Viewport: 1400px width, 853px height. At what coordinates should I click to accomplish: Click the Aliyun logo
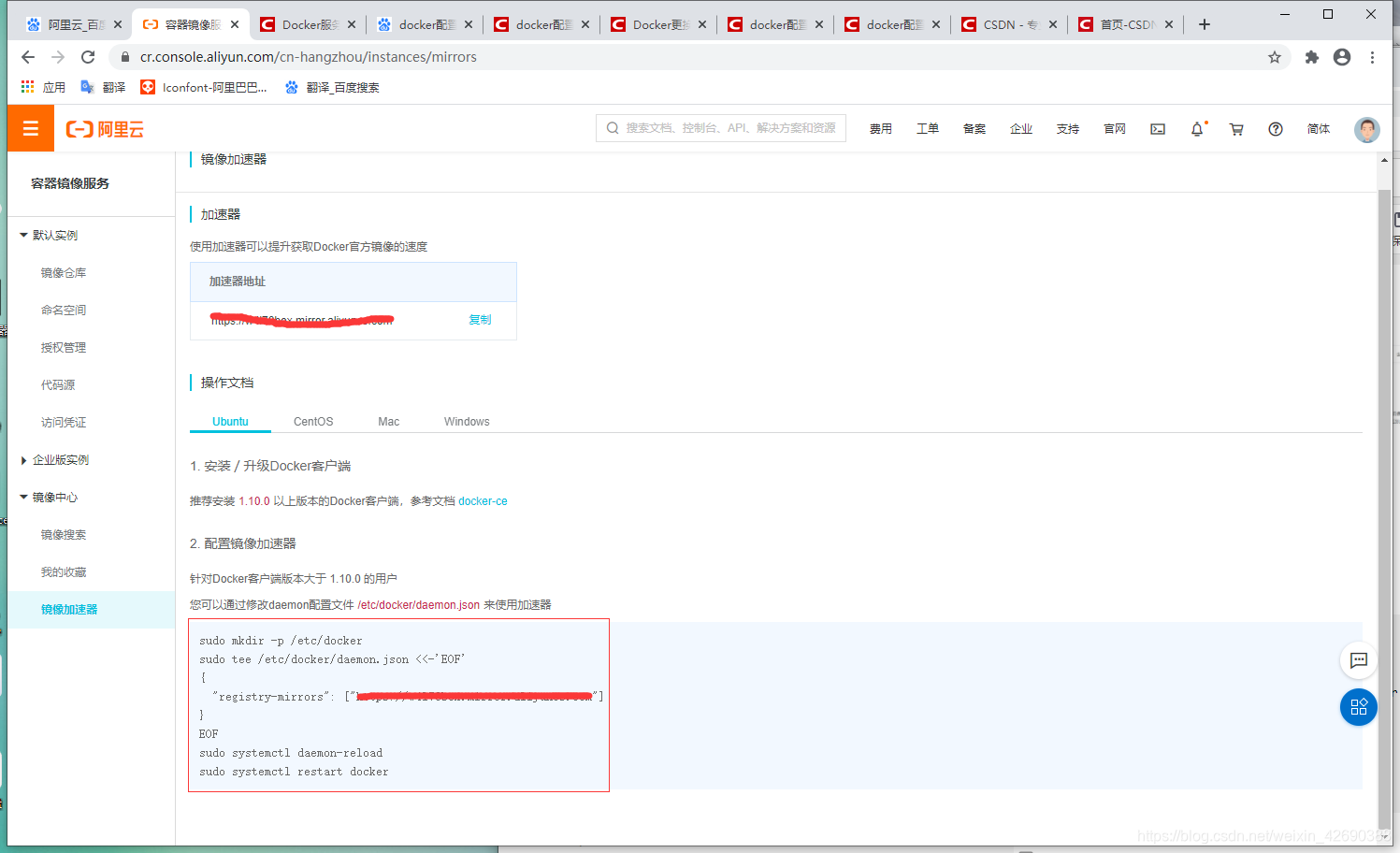105,129
